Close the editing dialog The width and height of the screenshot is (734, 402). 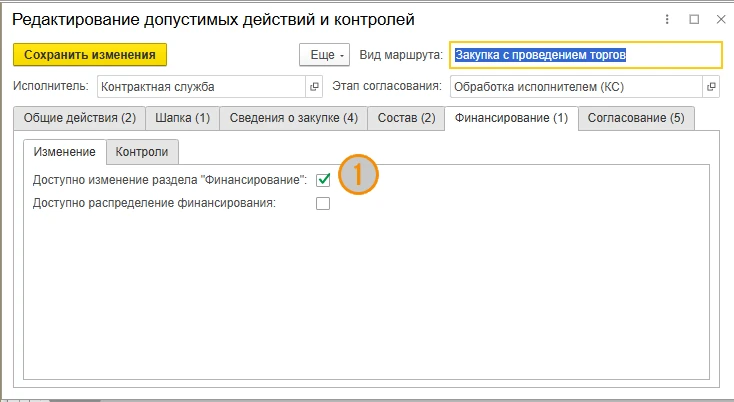(x=721, y=19)
